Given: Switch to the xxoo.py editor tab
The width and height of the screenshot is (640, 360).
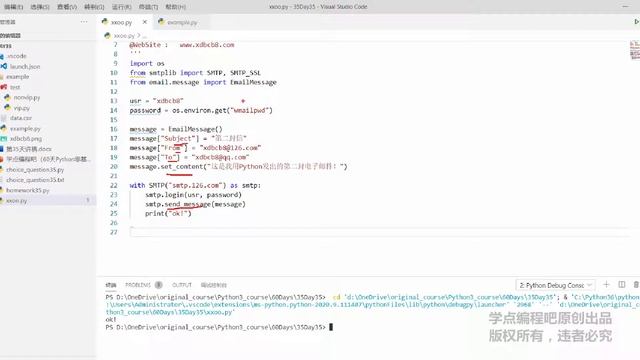Looking at the screenshot, I should [121, 22].
